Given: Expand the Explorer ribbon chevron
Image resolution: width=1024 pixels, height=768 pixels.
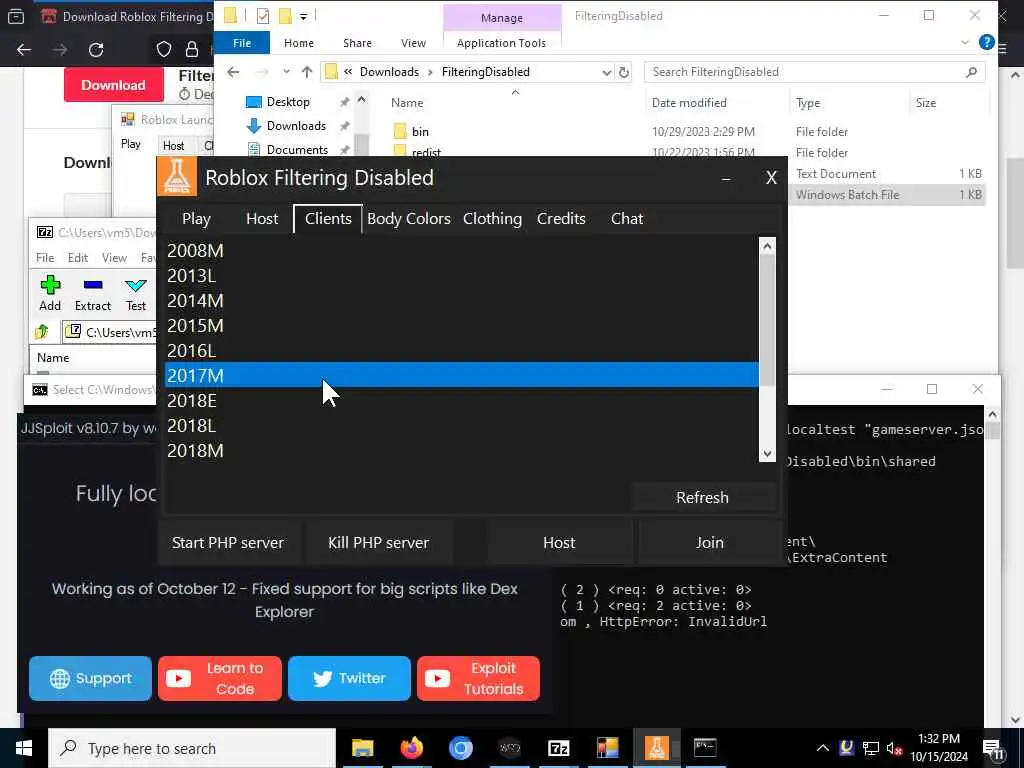Looking at the screenshot, I should (x=965, y=43).
